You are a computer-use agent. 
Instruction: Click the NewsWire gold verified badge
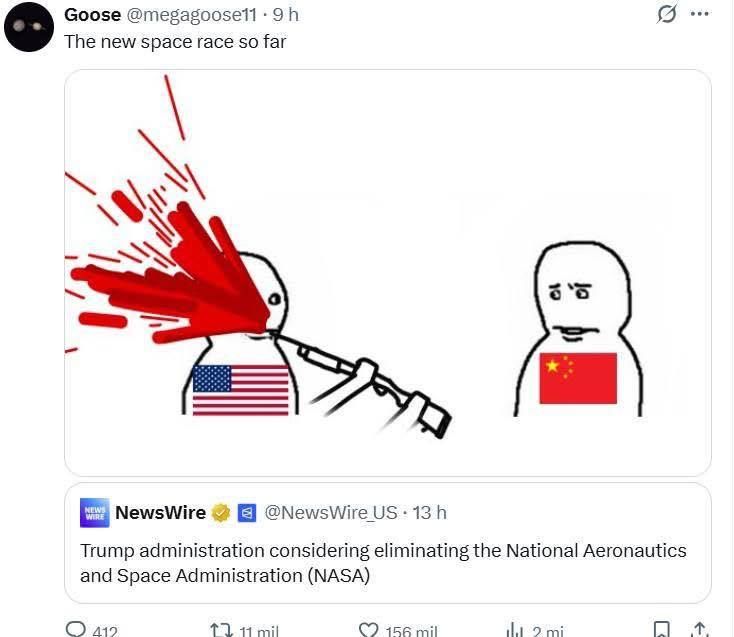point(221,513)
